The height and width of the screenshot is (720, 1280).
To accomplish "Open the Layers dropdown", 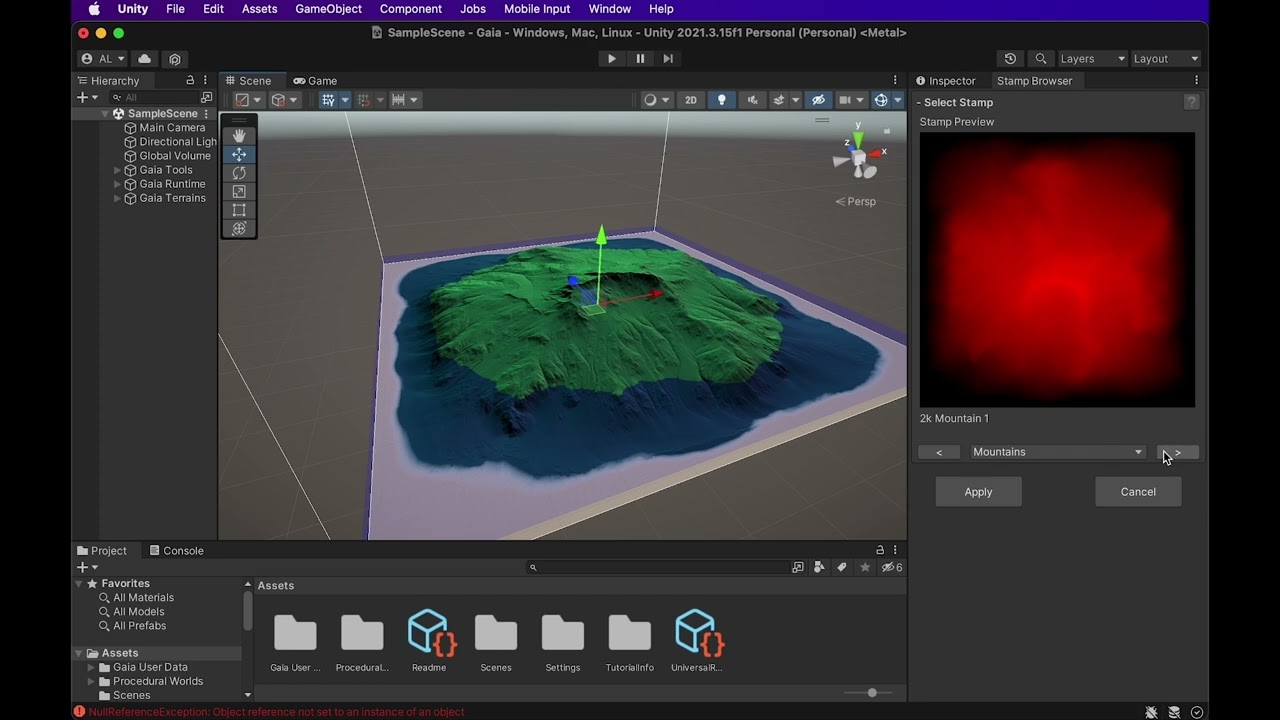I will pos(1092,59).
